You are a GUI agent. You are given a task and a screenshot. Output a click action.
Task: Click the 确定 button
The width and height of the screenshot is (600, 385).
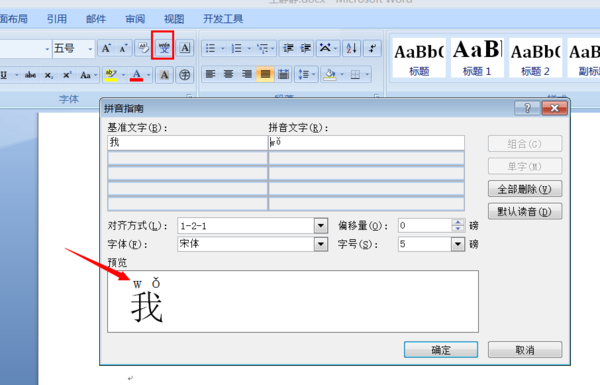(441, 350)
